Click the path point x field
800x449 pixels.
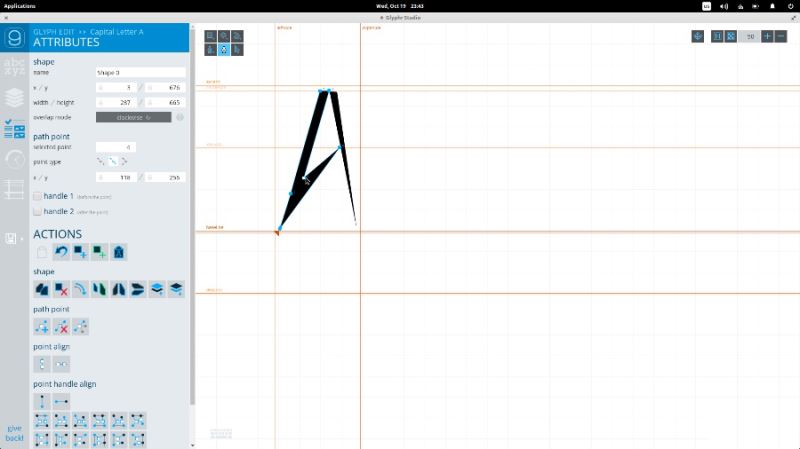[x=117, y=178]
